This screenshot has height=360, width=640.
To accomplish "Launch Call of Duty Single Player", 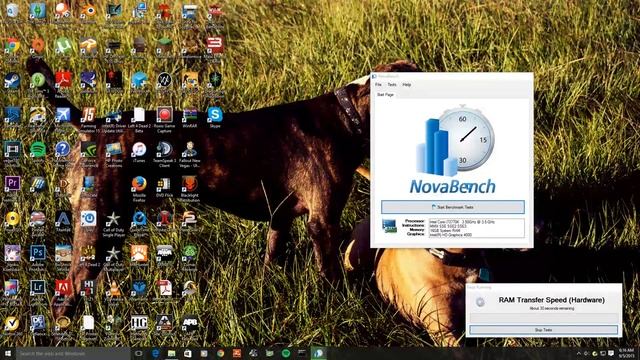I will coord(113,220).
